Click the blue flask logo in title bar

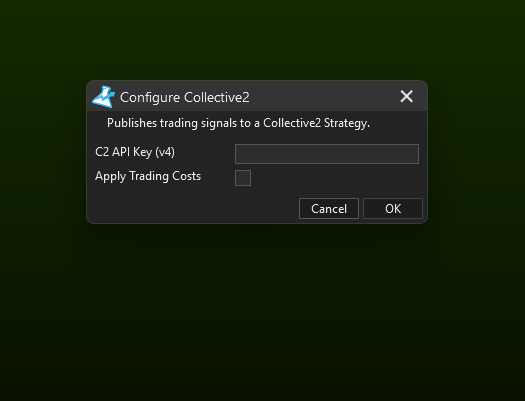103,97
